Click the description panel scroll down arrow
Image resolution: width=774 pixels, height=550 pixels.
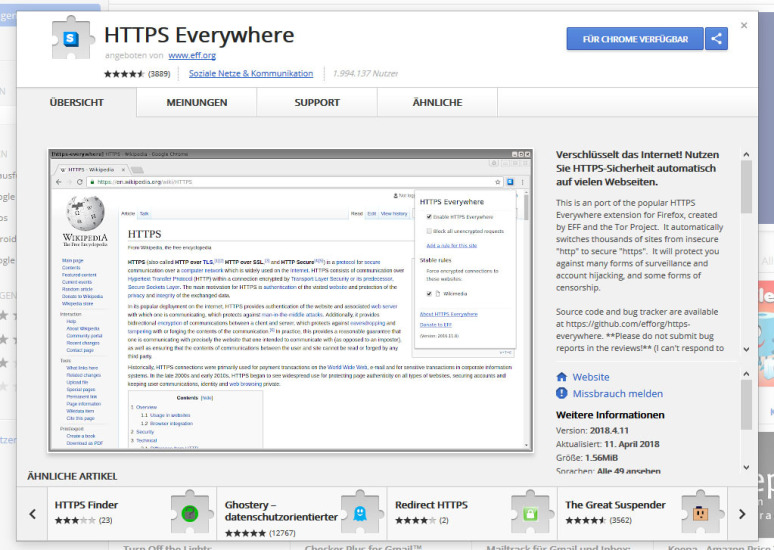(x=746, y=350)
